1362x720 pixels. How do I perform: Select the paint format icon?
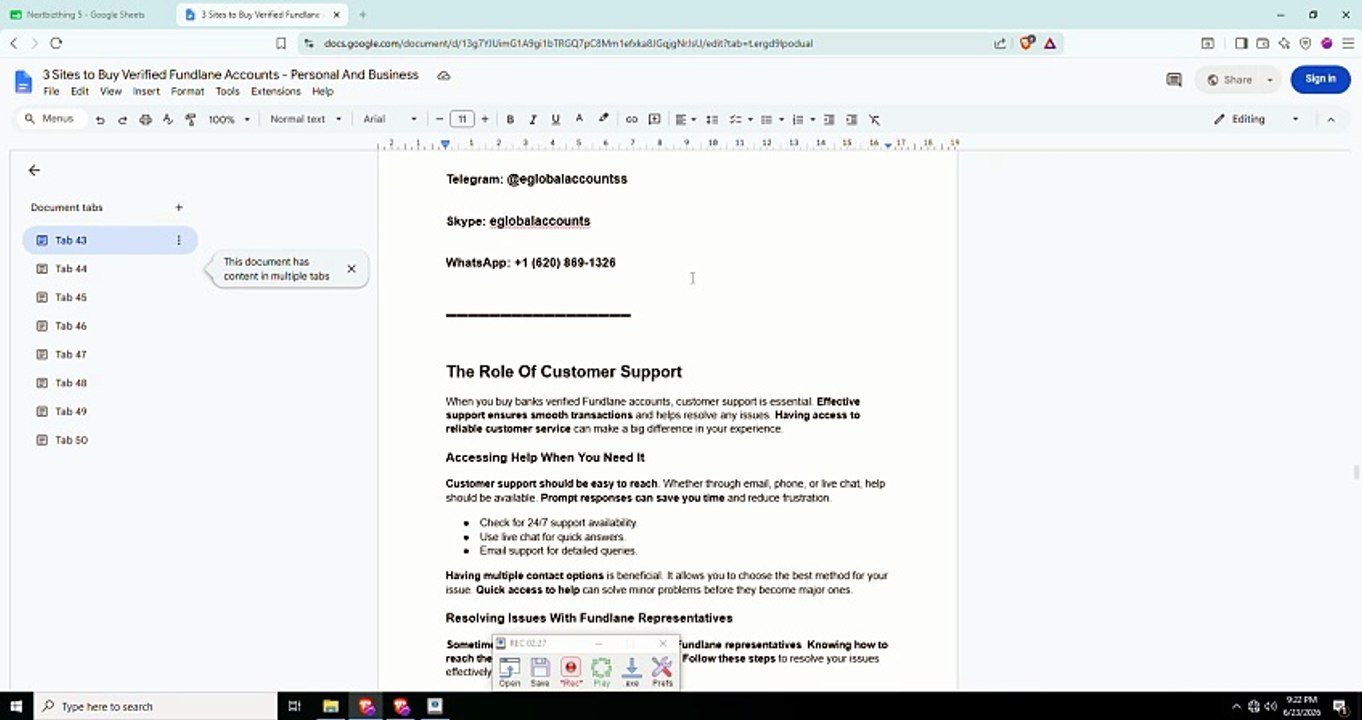point(190,119)
